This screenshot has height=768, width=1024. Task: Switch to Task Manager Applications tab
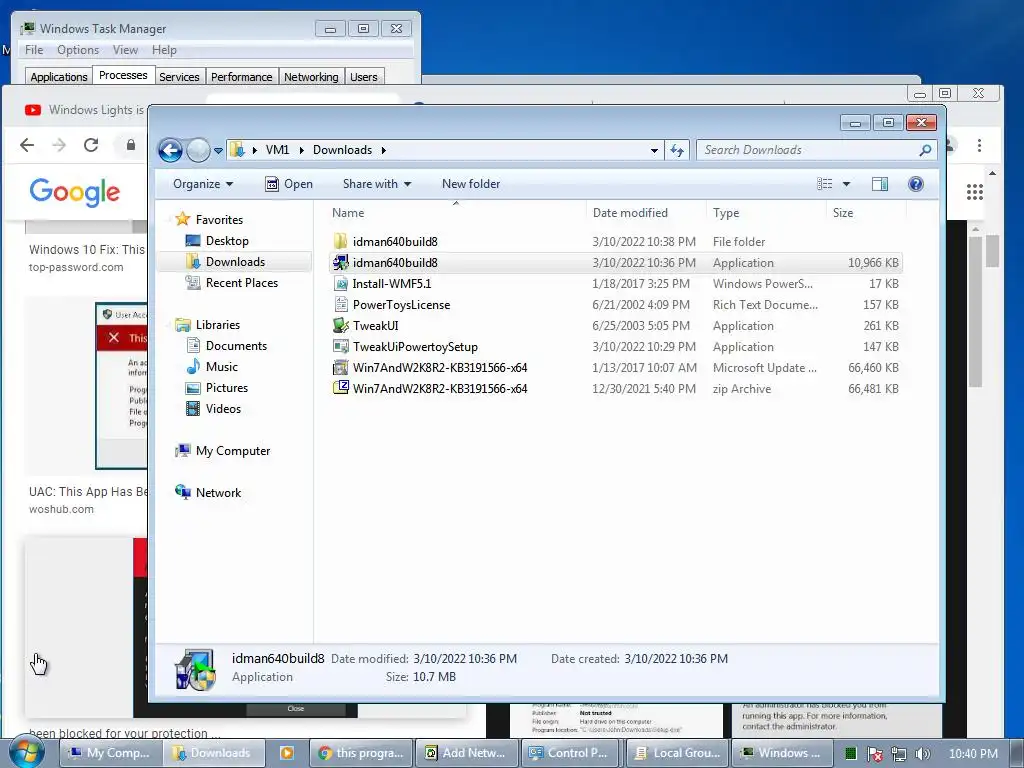point(59,76)
